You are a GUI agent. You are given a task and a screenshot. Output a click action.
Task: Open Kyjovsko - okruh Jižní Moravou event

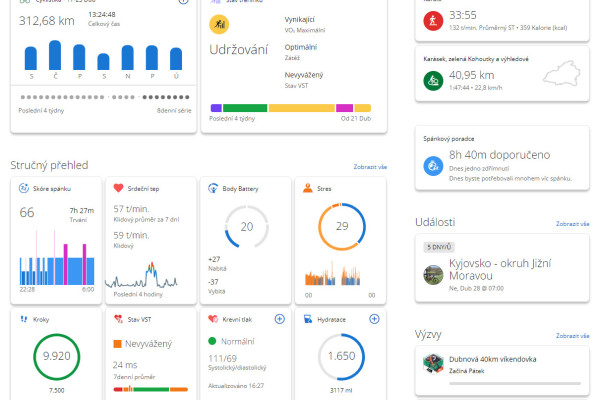coord(500,269)
